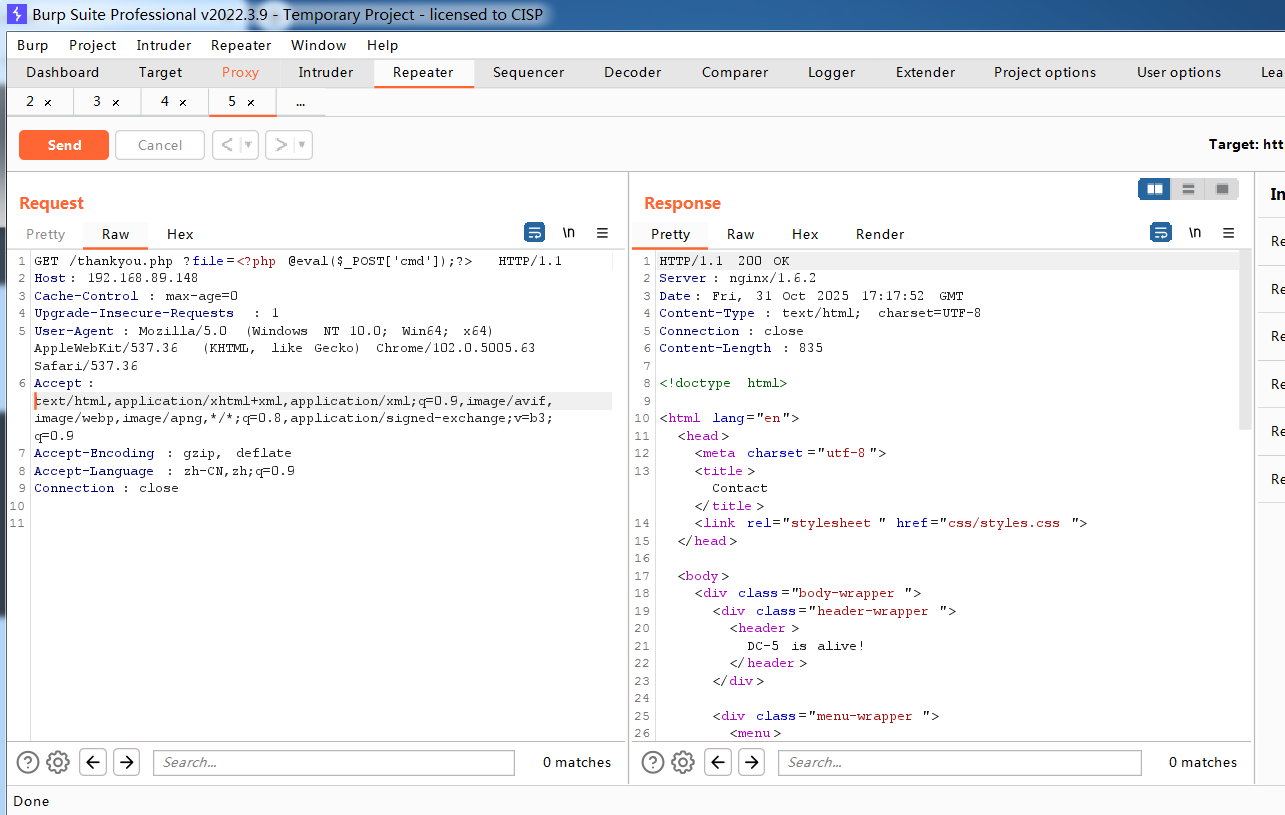
Task: Click the Host header line in request
Action: point(116,278)
